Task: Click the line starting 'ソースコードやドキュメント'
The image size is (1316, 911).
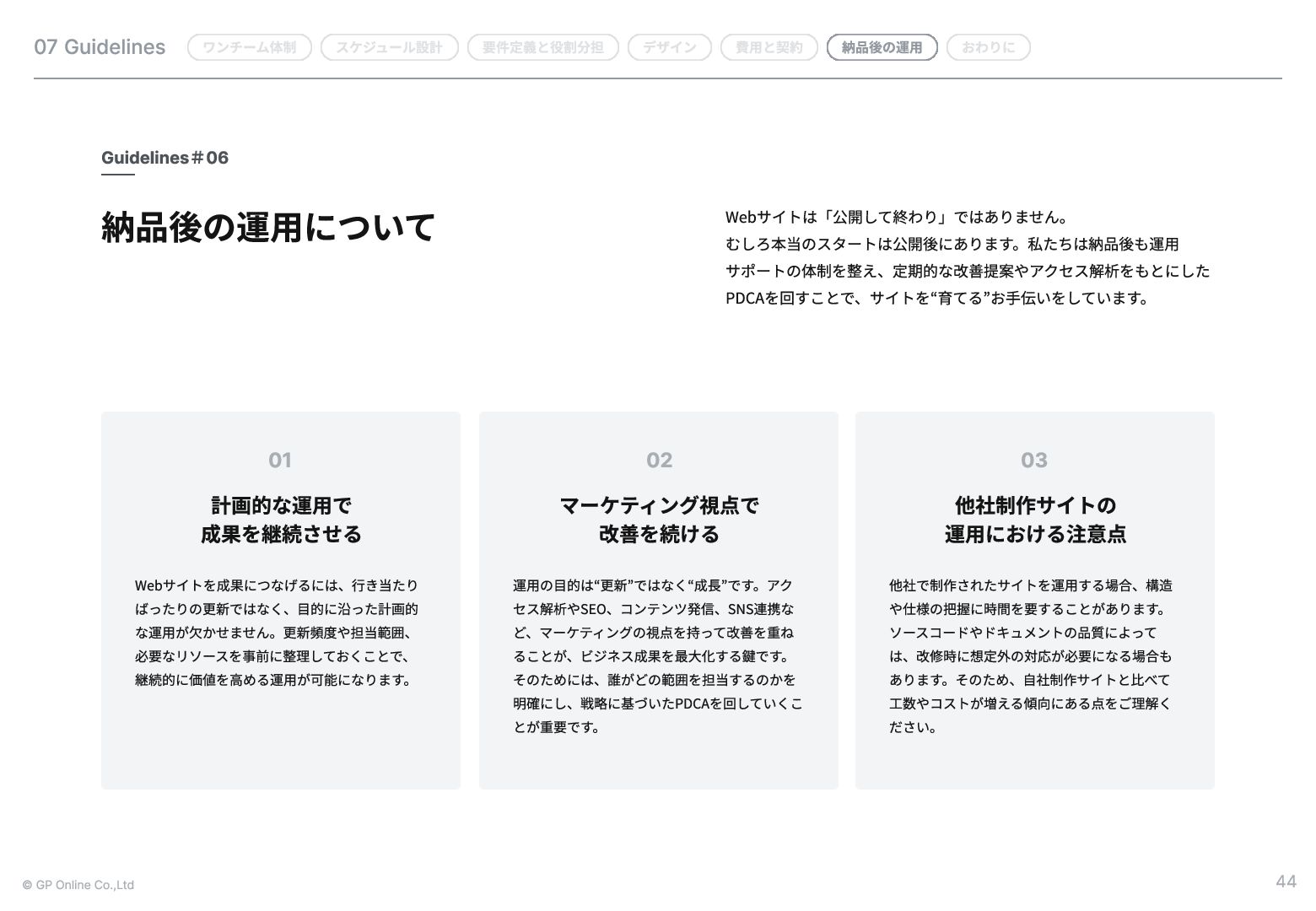Action: 1023,633
